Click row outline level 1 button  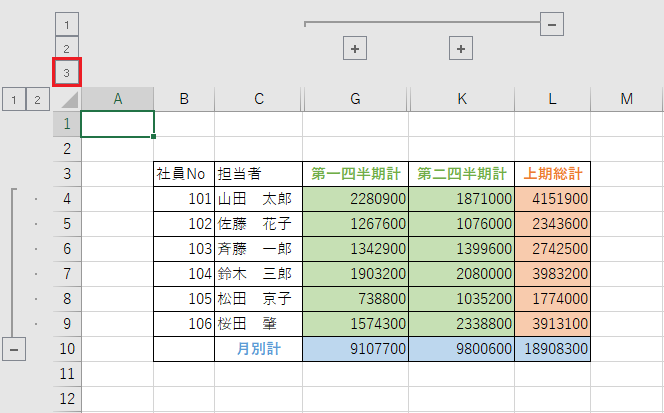click(x=14, y=100)
